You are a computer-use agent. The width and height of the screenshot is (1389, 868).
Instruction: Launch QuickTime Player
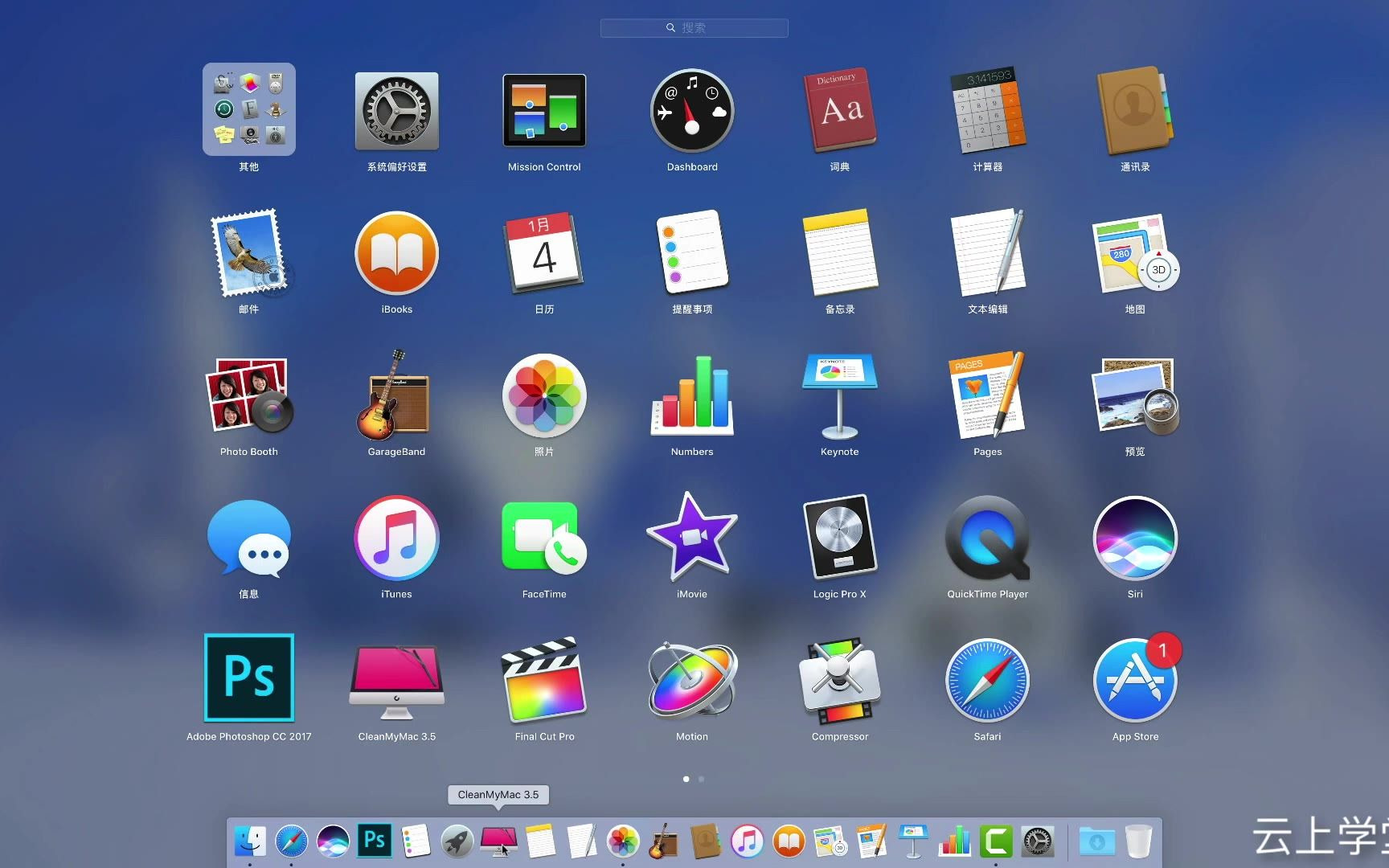tap(987, 538)
